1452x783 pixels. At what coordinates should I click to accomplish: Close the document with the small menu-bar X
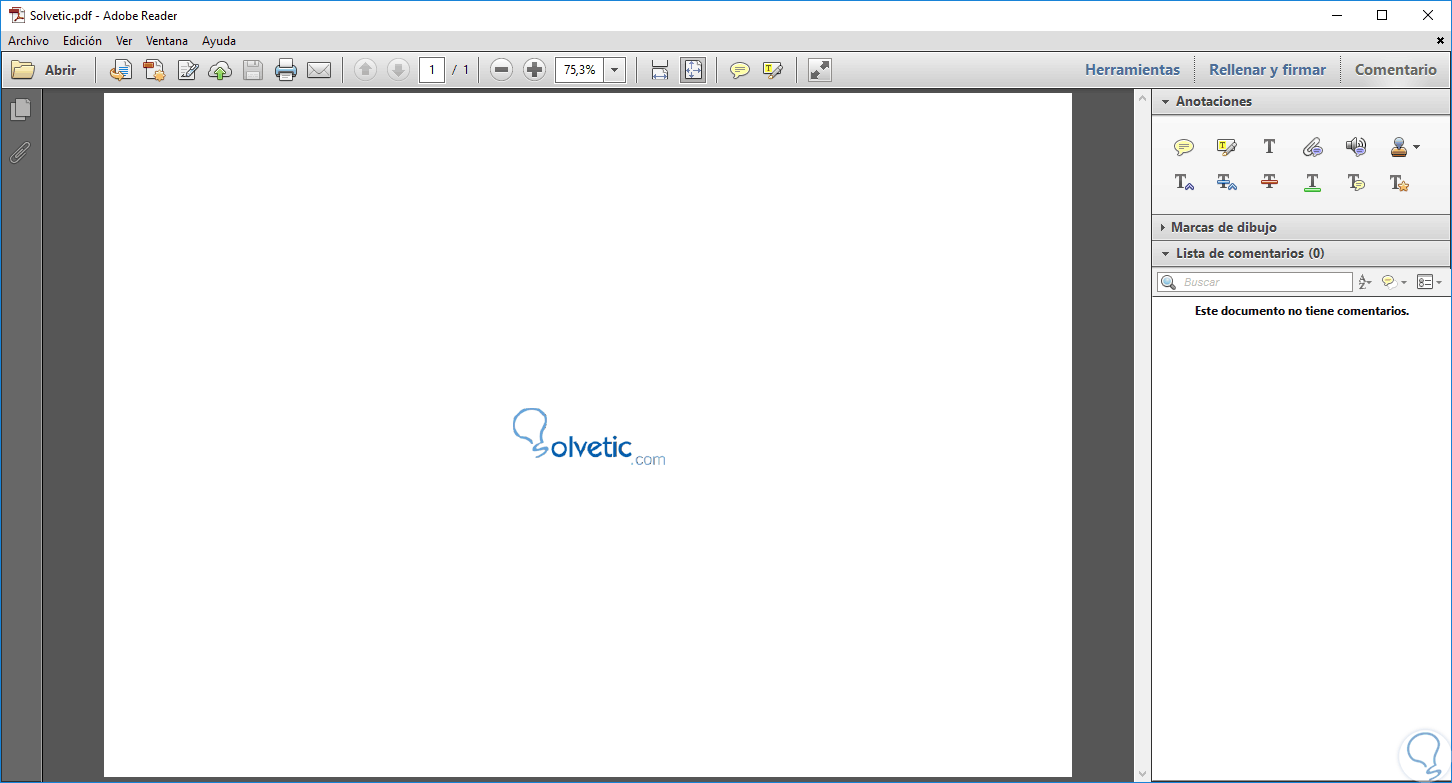coord(1440,41)
